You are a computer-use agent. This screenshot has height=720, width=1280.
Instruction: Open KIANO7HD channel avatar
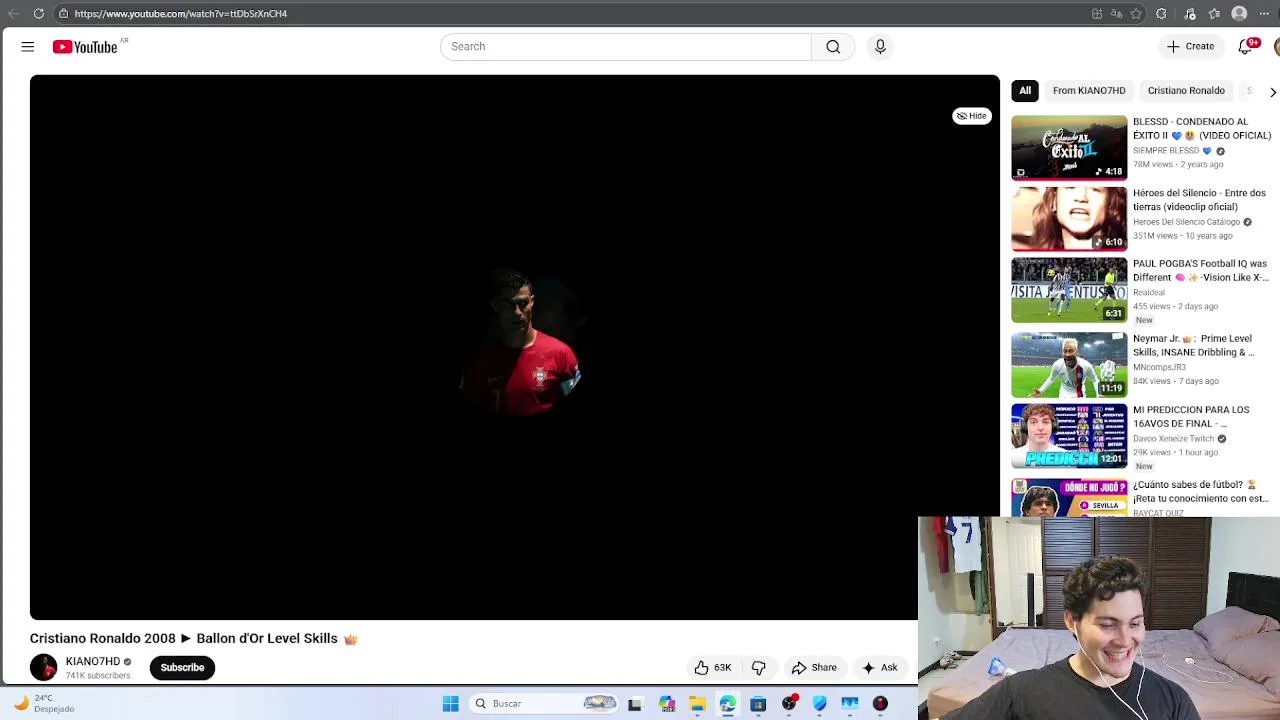(x=44, y=668)
